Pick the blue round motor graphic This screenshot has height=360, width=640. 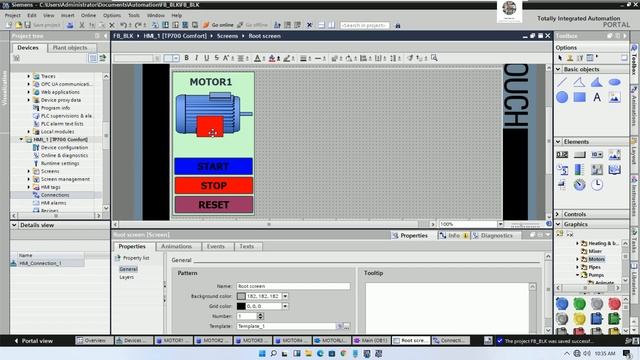(562, 304)
